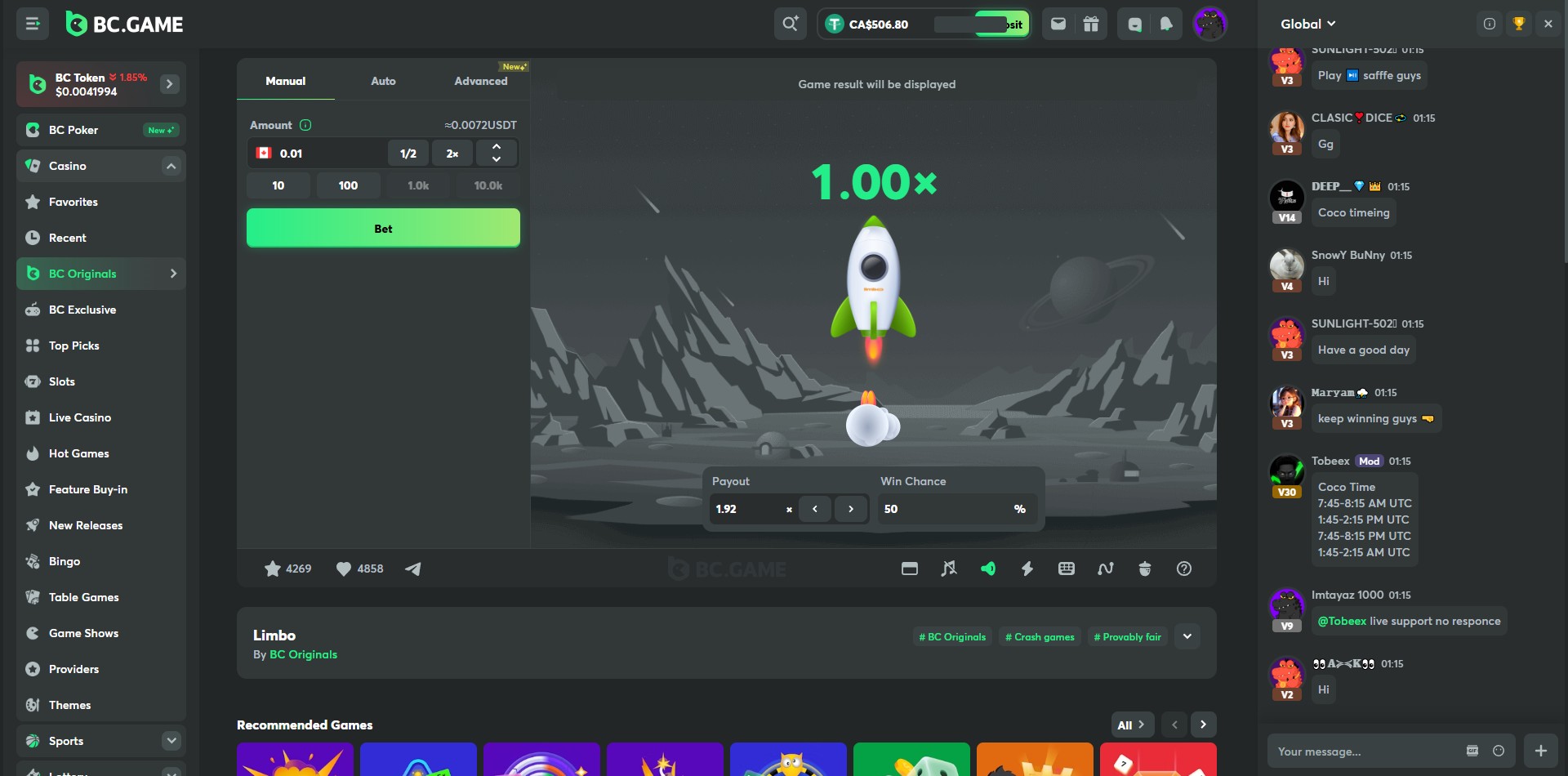Open Themes in the sidebar

[101, 705]
